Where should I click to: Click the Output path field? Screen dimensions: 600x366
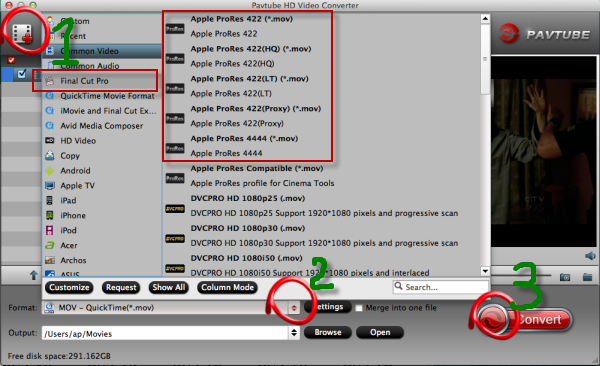(165, 333)
